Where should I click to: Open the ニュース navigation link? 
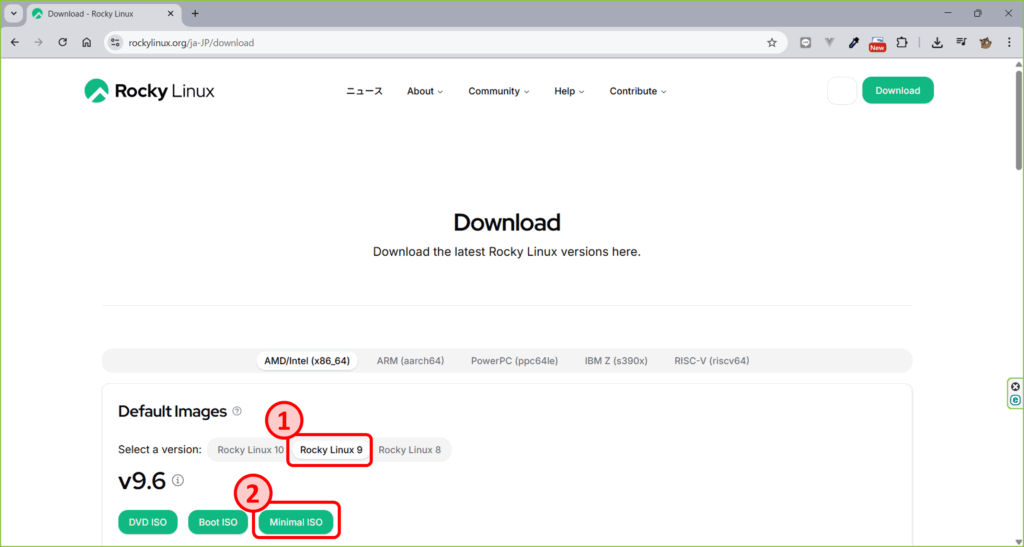[364, 91]
